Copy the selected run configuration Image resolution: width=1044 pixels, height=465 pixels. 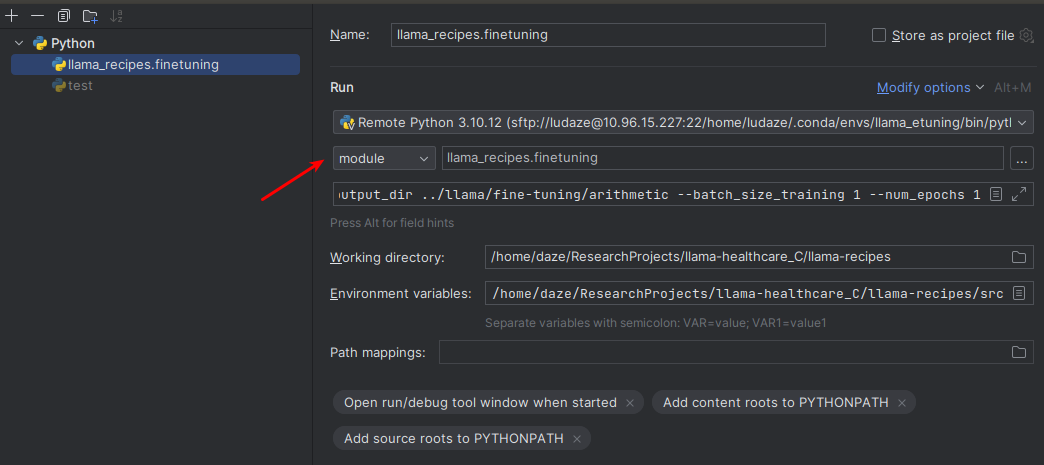(x=64, y=16)
